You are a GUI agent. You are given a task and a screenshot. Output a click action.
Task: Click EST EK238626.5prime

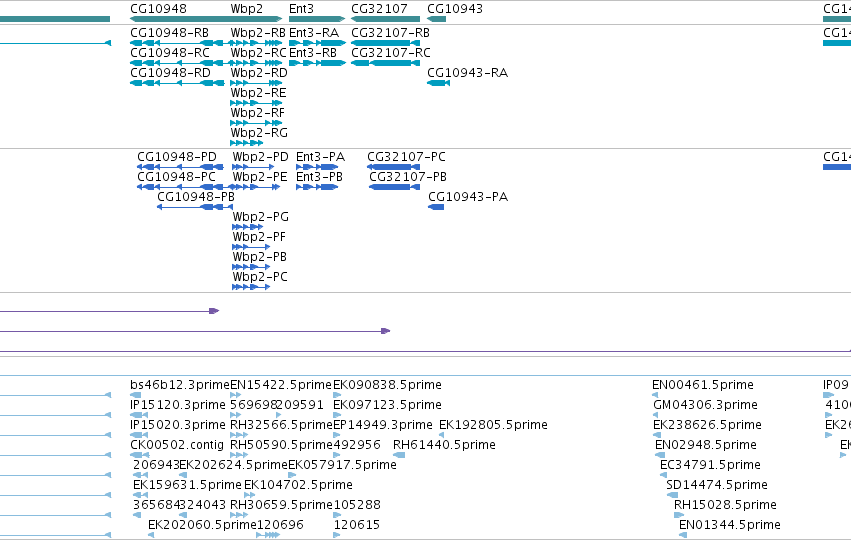(707, 425)
